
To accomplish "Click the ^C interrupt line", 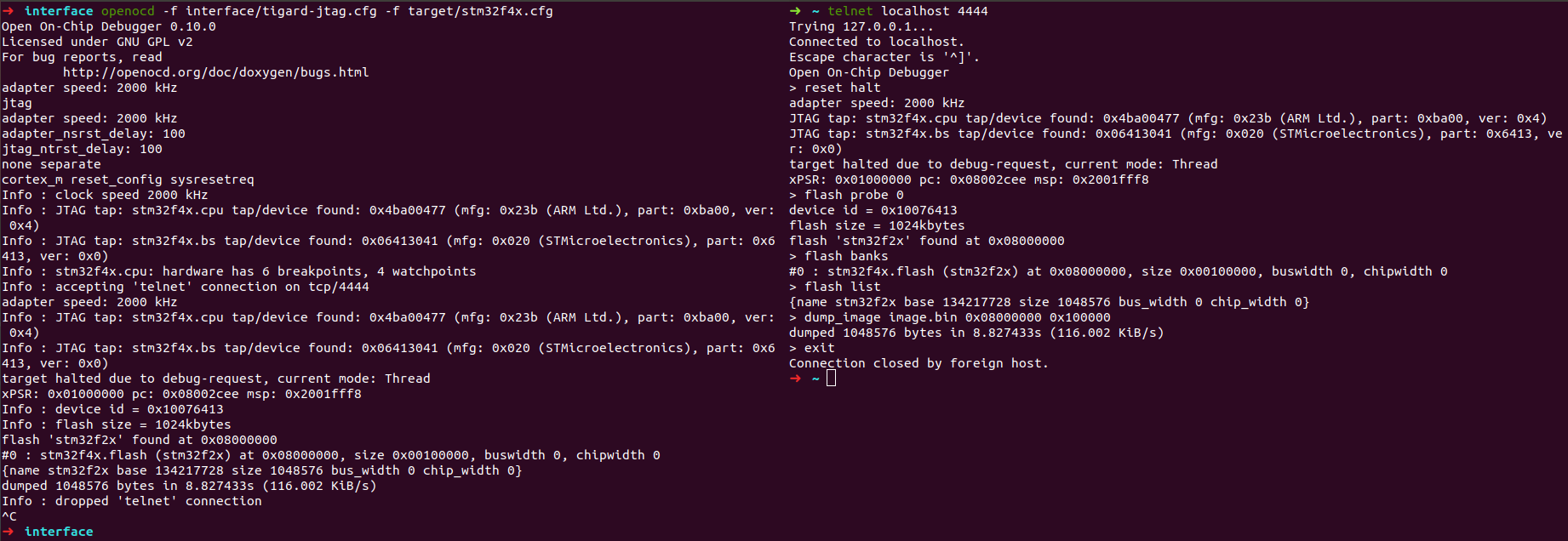I will (x=9, y=516).
